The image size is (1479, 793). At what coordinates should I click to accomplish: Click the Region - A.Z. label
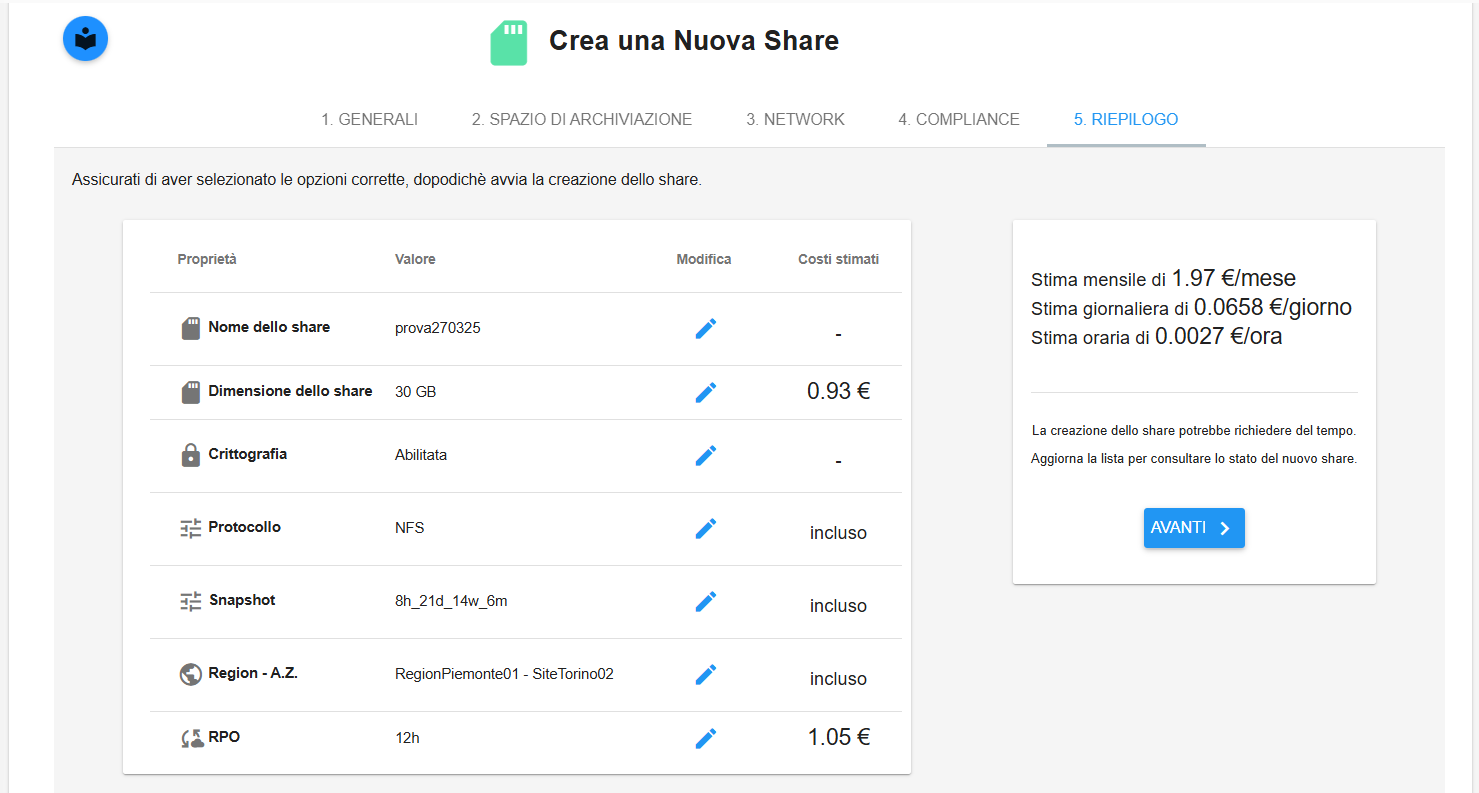253,673
